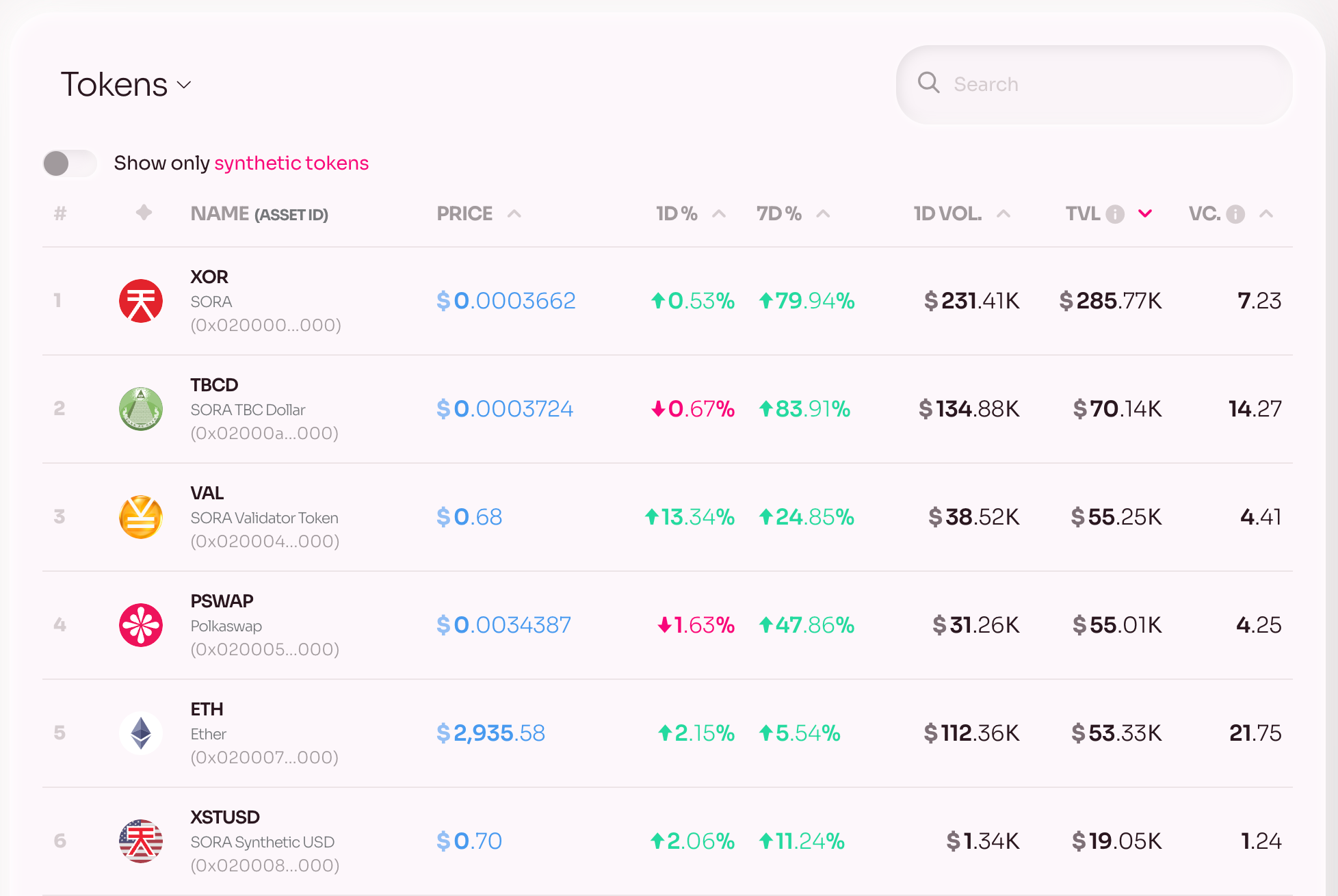Click the search magnifier icon
This screenshot has width=1338, height=896.
928,83
